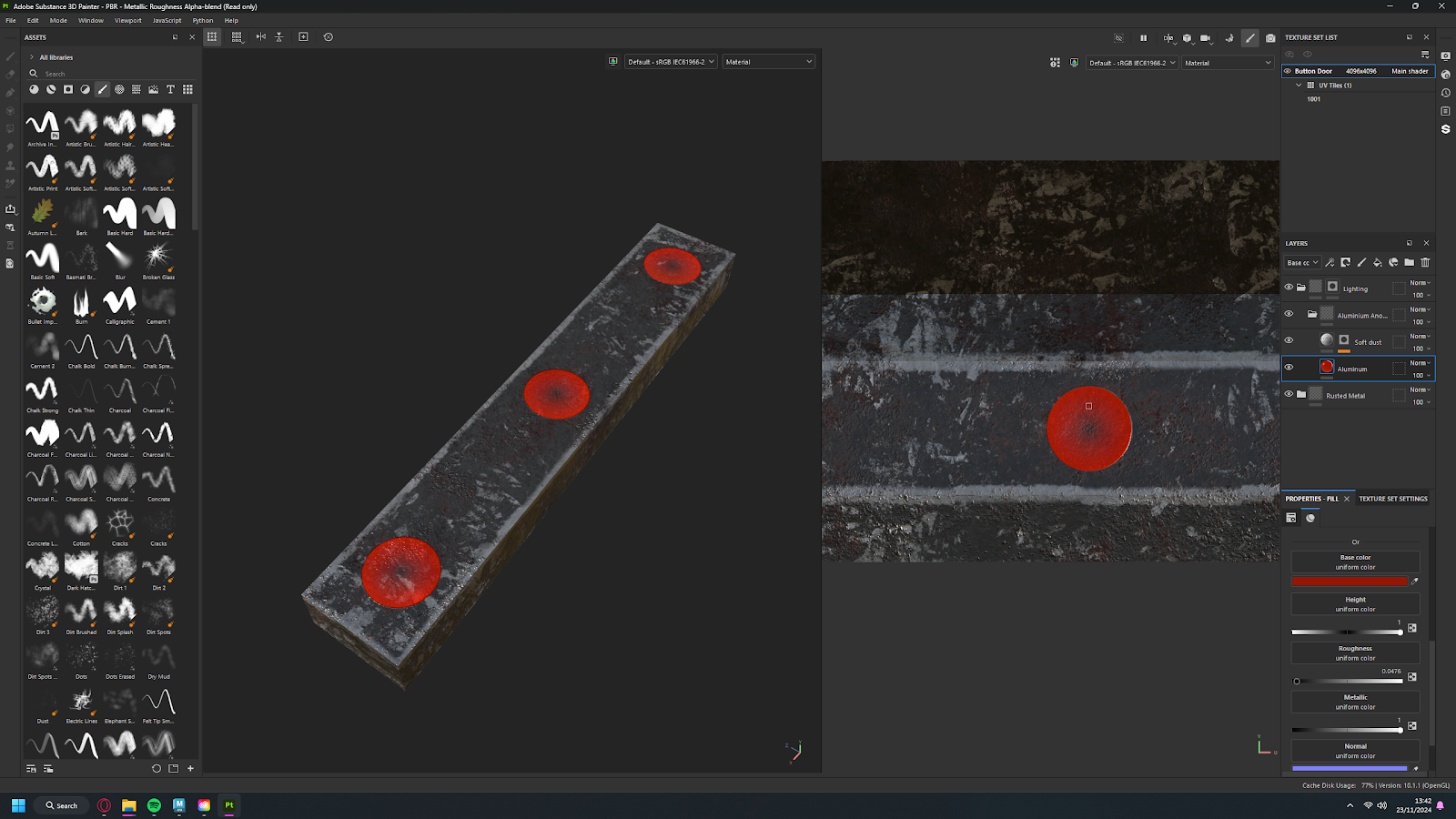Open the Edit menu
Screen dimensions: 1456x819
click(x=33, y=20)
